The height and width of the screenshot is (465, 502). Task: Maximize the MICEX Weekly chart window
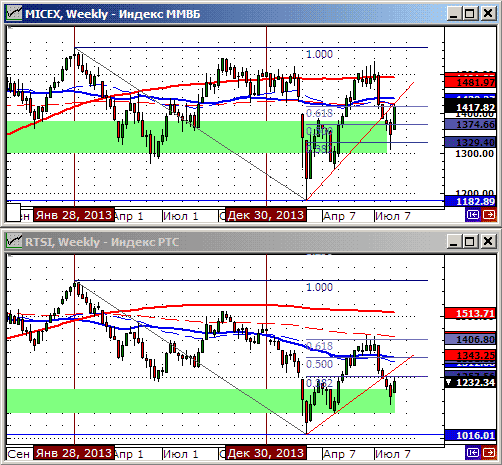(x=470, y=14)
